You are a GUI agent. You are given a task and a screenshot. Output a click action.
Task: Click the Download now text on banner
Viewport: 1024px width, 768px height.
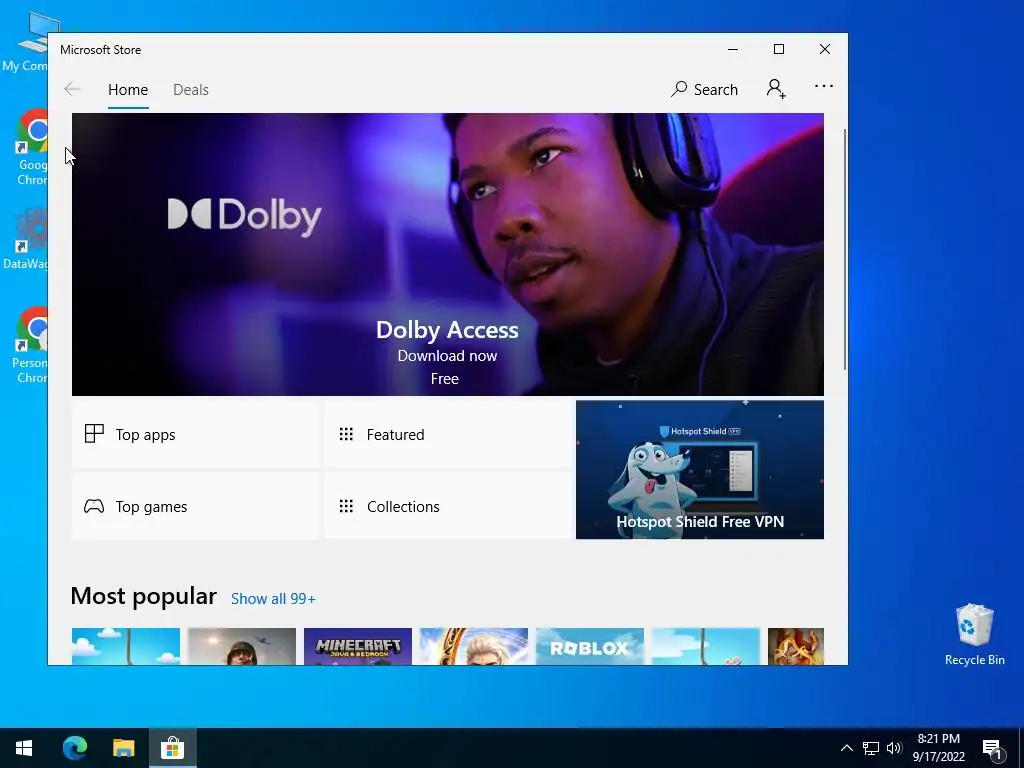click(x=447, y=356)
